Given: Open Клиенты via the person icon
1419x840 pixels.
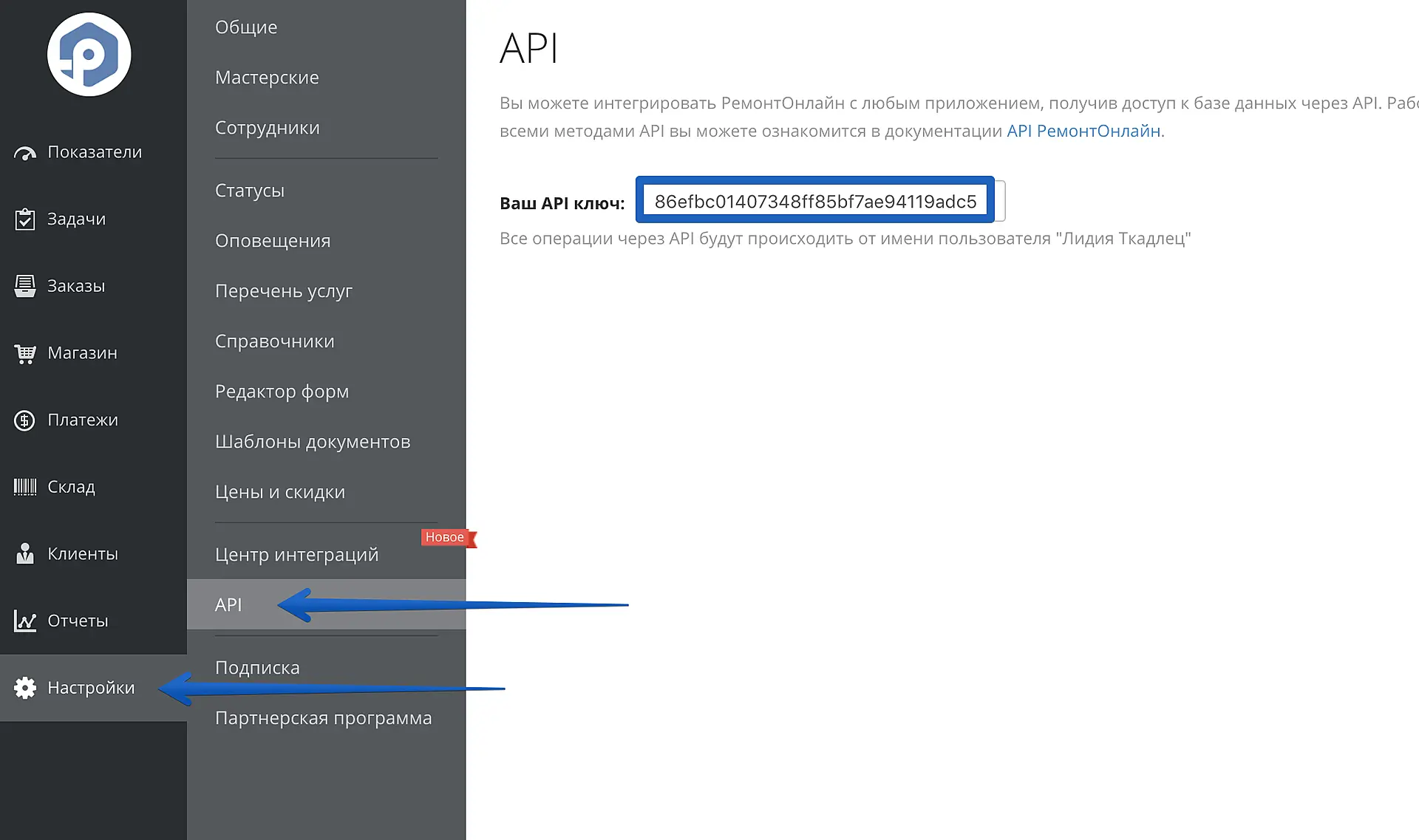Looking at the screenshot, I should pos(25,554).
